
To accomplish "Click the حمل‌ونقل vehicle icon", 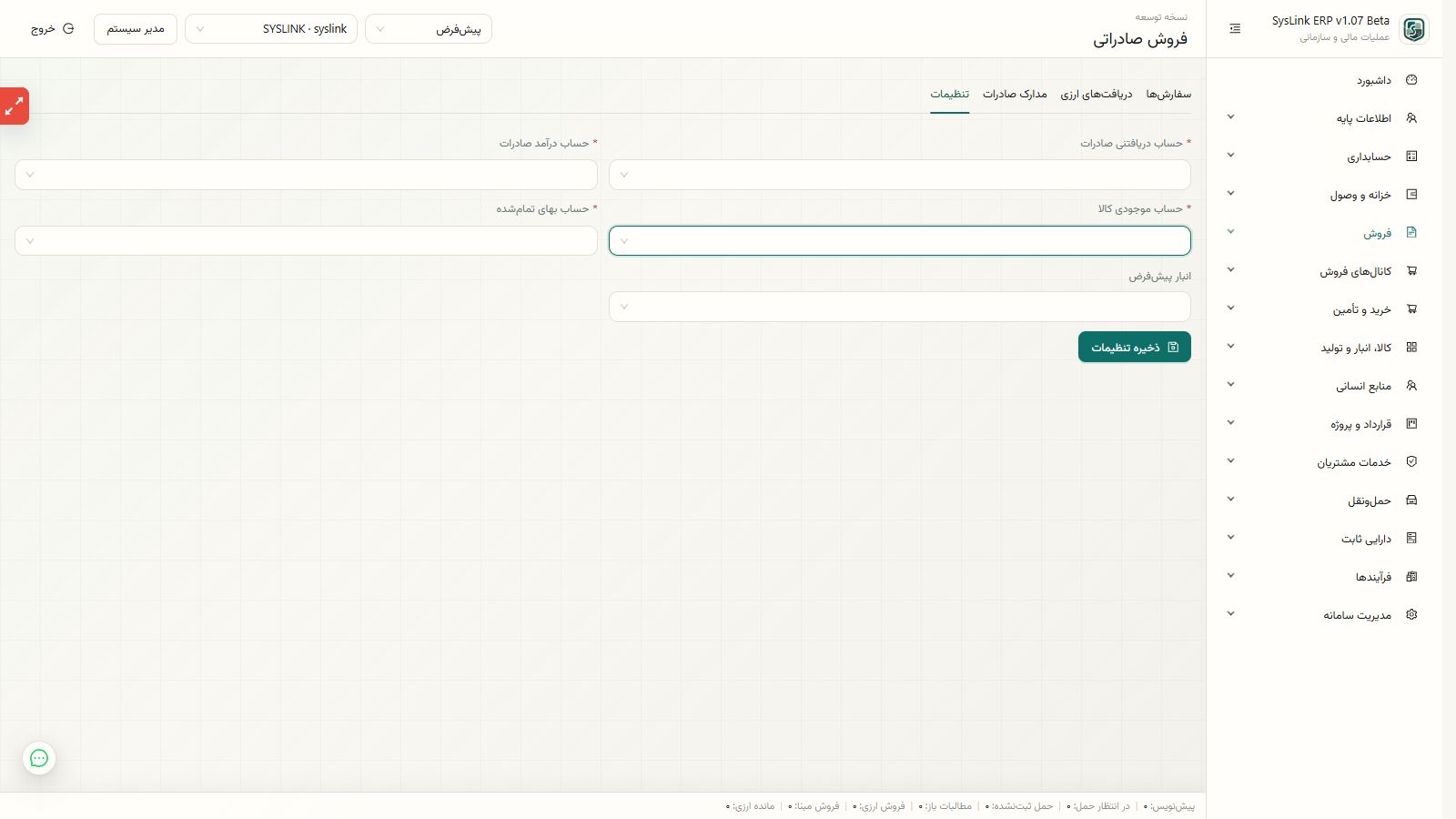I will click(1411, 500).
